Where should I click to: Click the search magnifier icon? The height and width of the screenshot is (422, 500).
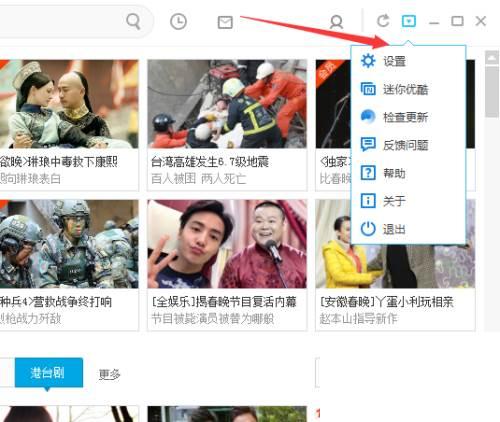pyautogui.click(x=133, y=22)
